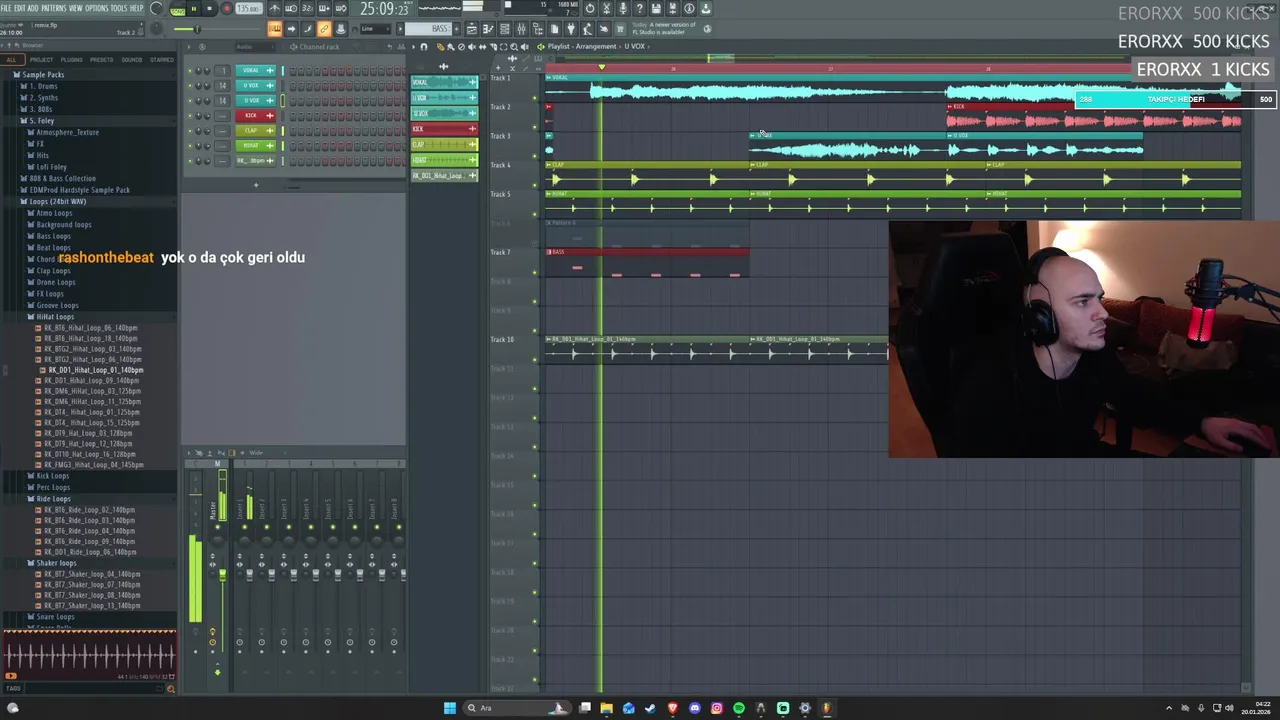Click the microphone recording icon
Screen dimensions: 1280x720
coord(623,9)
